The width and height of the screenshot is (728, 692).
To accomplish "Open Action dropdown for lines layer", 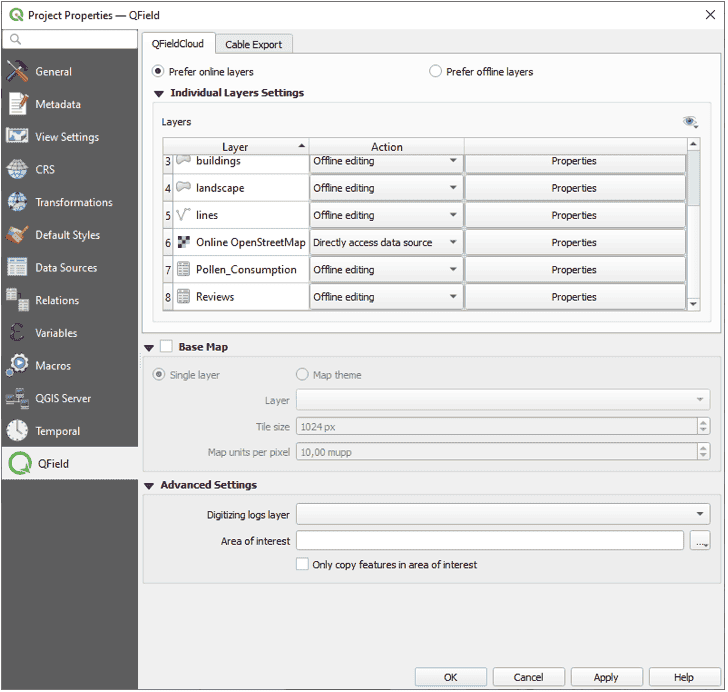I will point(386,215).
